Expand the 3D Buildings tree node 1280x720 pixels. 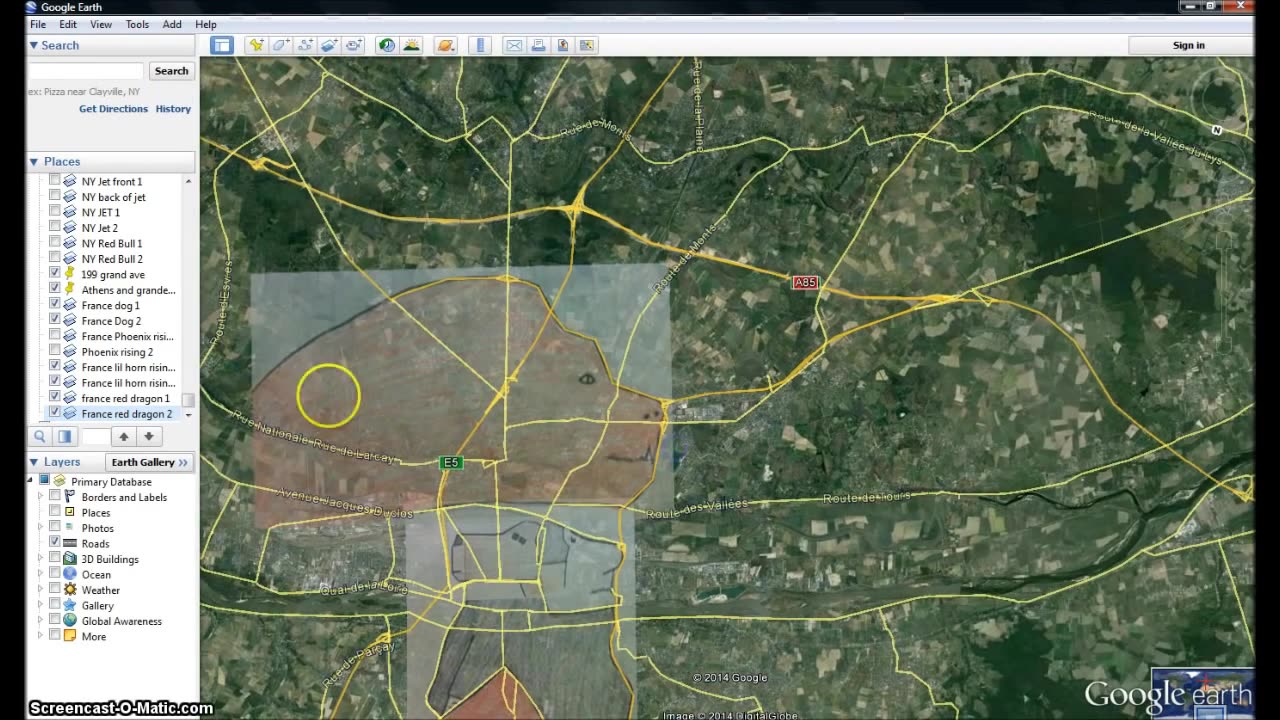tap(41, 559)
